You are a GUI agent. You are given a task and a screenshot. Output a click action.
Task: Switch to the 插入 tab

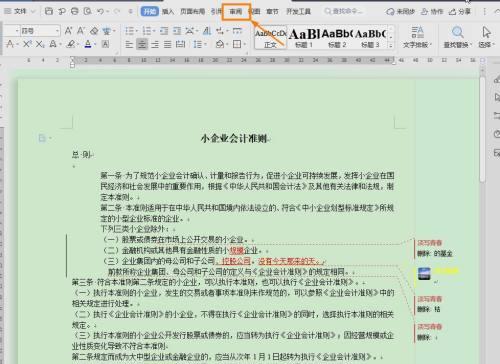(x=168, y=11)
